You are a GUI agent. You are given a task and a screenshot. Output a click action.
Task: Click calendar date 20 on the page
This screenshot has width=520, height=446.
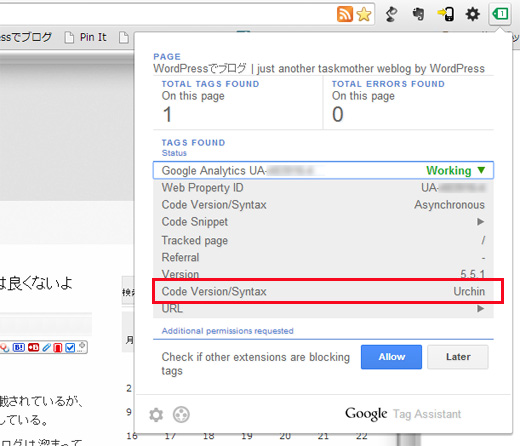pyautogui.click(x=285, y=436)
